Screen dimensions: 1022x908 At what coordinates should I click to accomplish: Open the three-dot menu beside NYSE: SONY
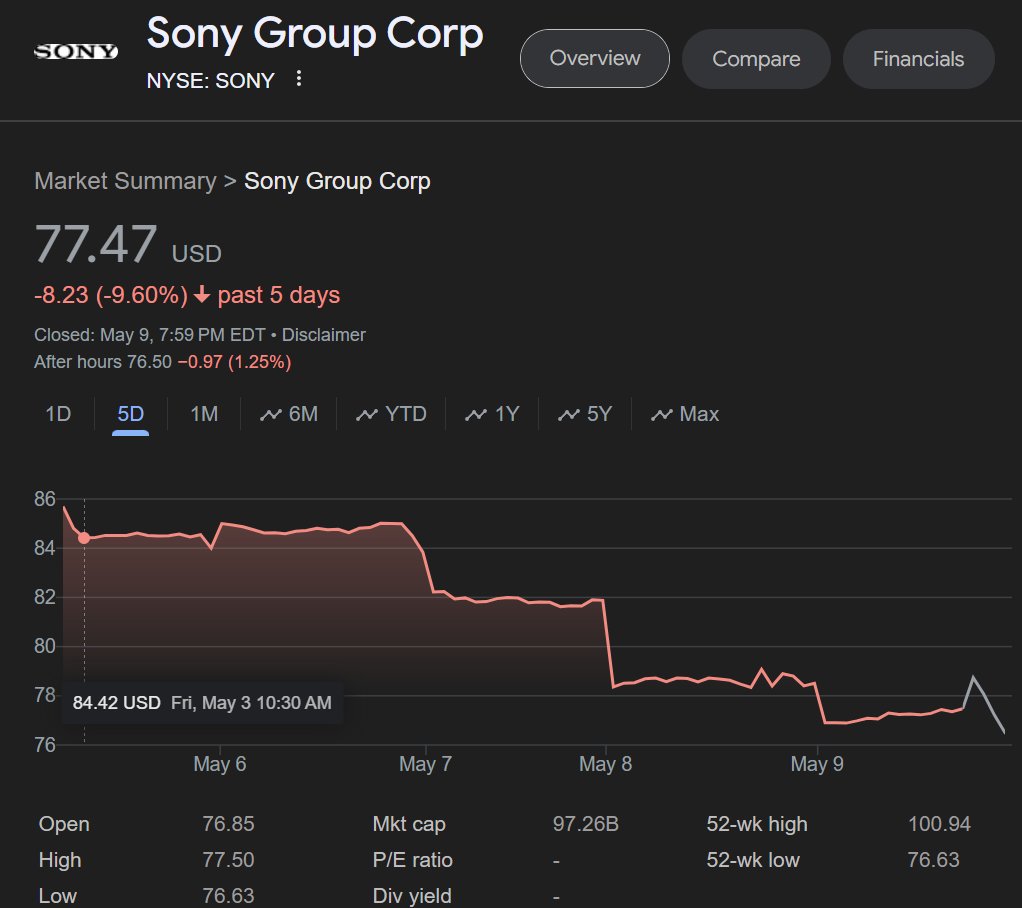coord(299,79)
